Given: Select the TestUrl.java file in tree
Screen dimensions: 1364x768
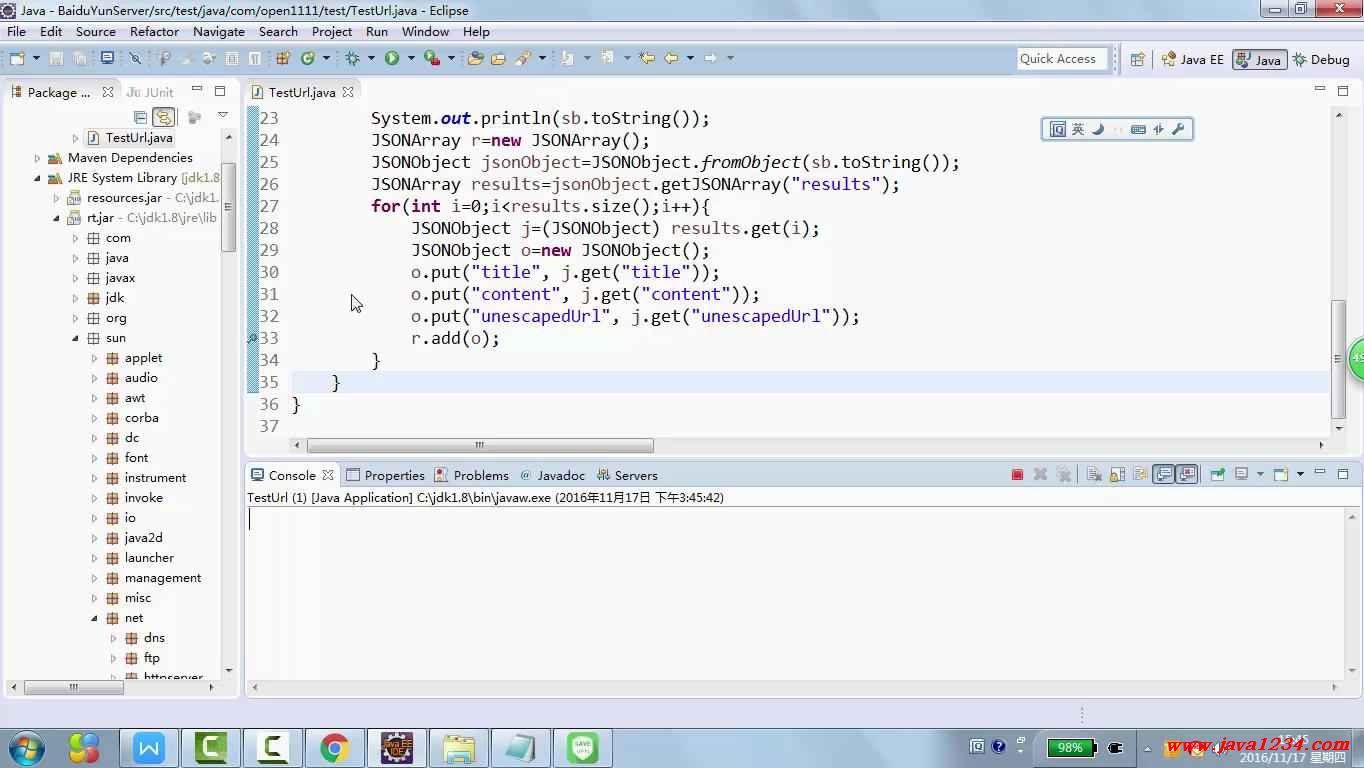Looking at the screenshot, I should tap(129, 138).
